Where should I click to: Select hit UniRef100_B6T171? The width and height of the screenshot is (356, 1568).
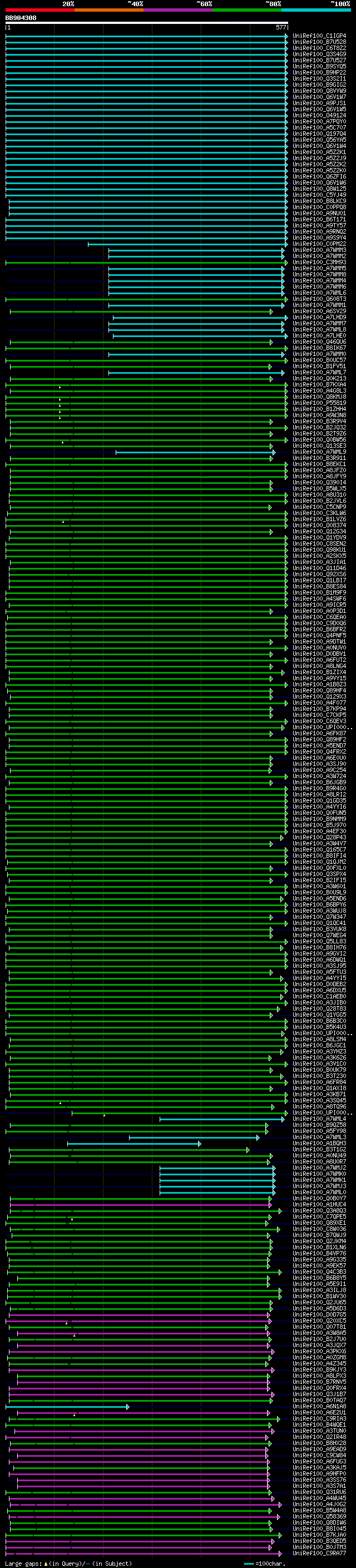pos(319,219)
